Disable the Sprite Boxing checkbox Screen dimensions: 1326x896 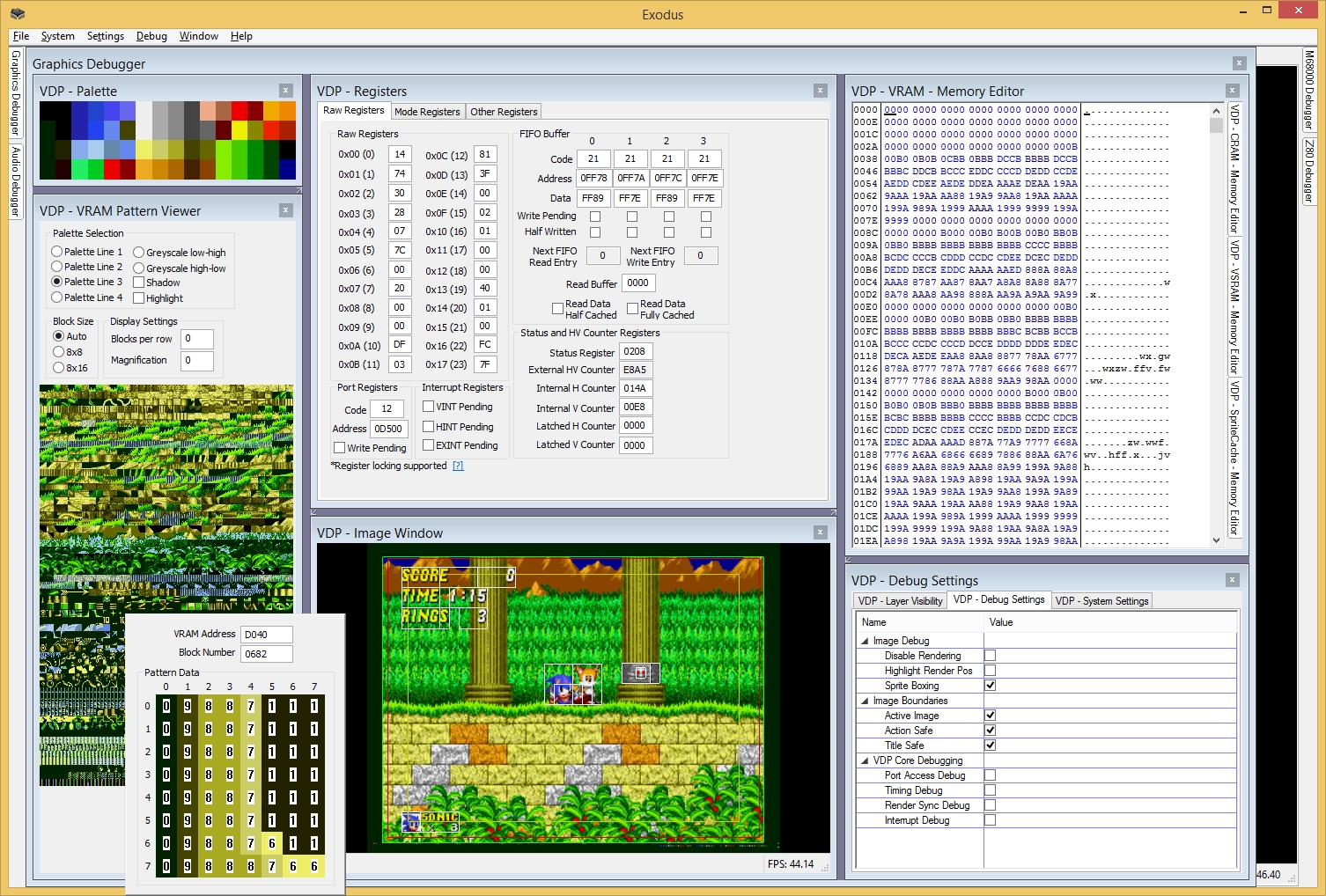click(990, 686)
